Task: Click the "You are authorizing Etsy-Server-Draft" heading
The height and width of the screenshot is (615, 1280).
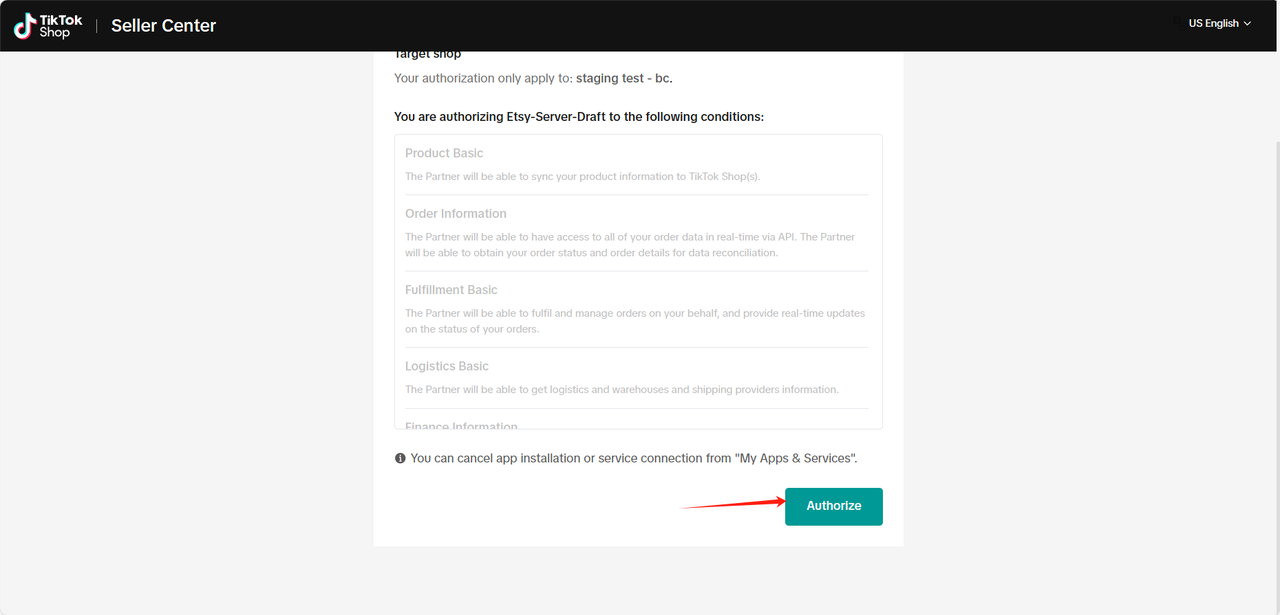Action: tap(579, 117)
